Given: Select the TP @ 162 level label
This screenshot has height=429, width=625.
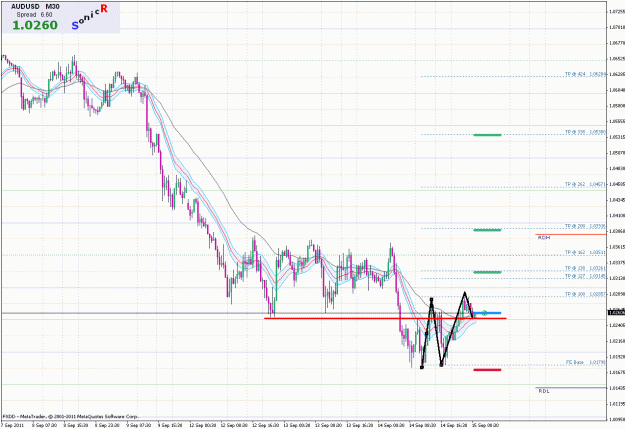Looking at the screenshot, I should tap(585, 252).
